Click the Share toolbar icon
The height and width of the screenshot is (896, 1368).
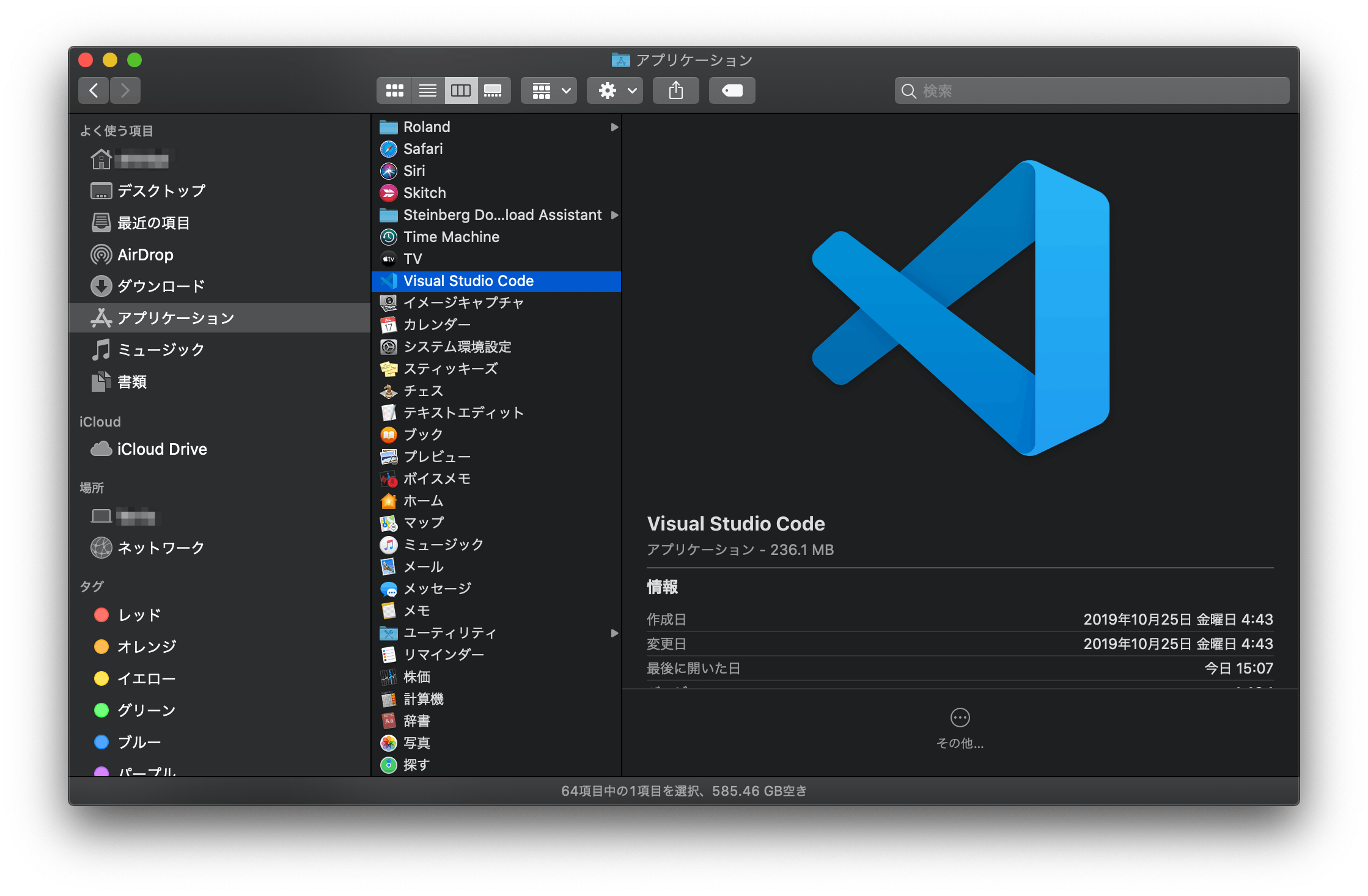[675, 90]
